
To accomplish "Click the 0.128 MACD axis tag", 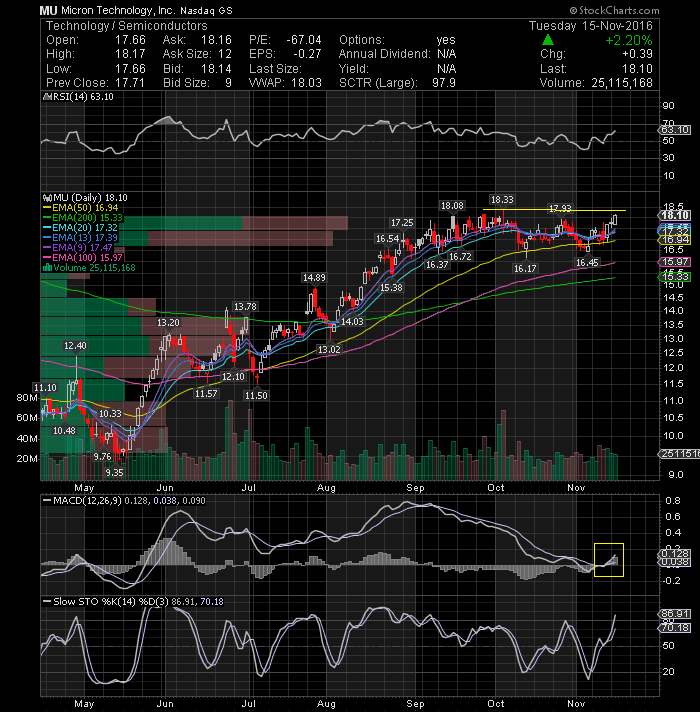I will click(675, 554).
